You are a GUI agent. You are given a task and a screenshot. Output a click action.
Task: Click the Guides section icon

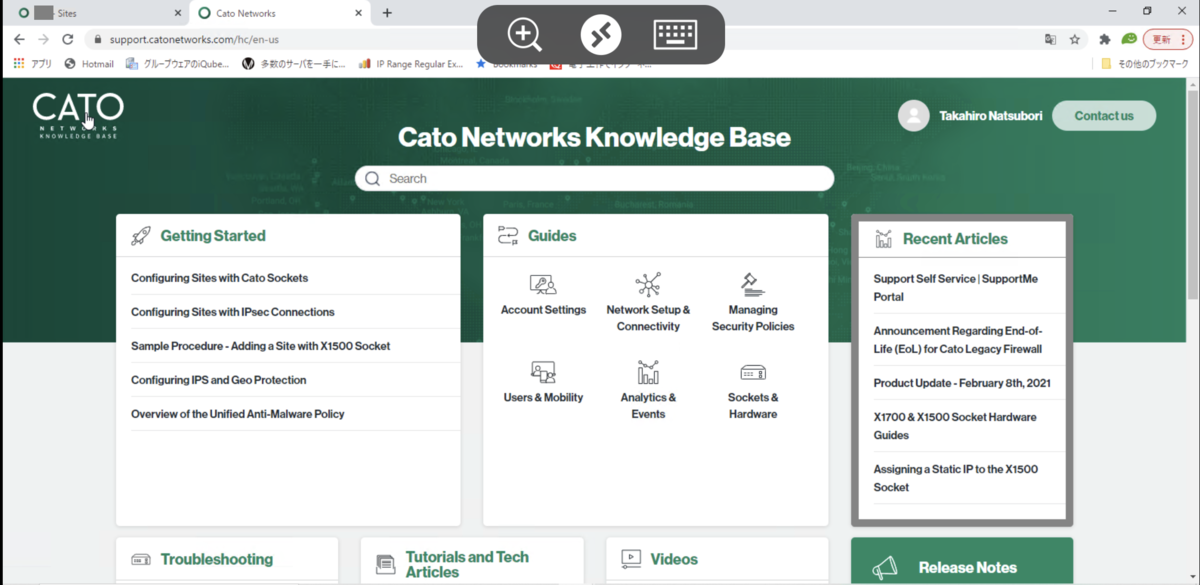pos(508,236)
